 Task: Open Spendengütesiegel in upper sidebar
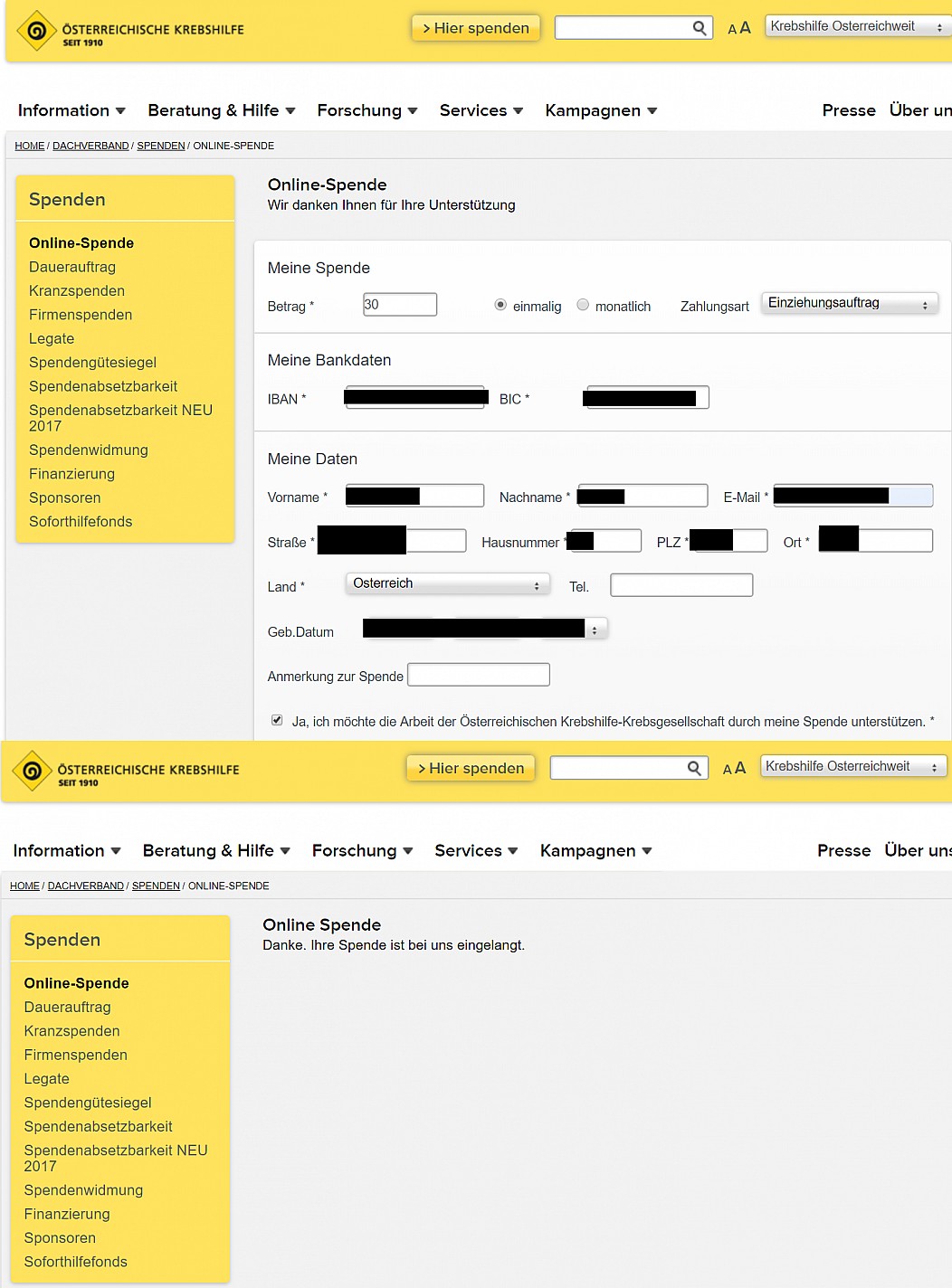(92, 362)
